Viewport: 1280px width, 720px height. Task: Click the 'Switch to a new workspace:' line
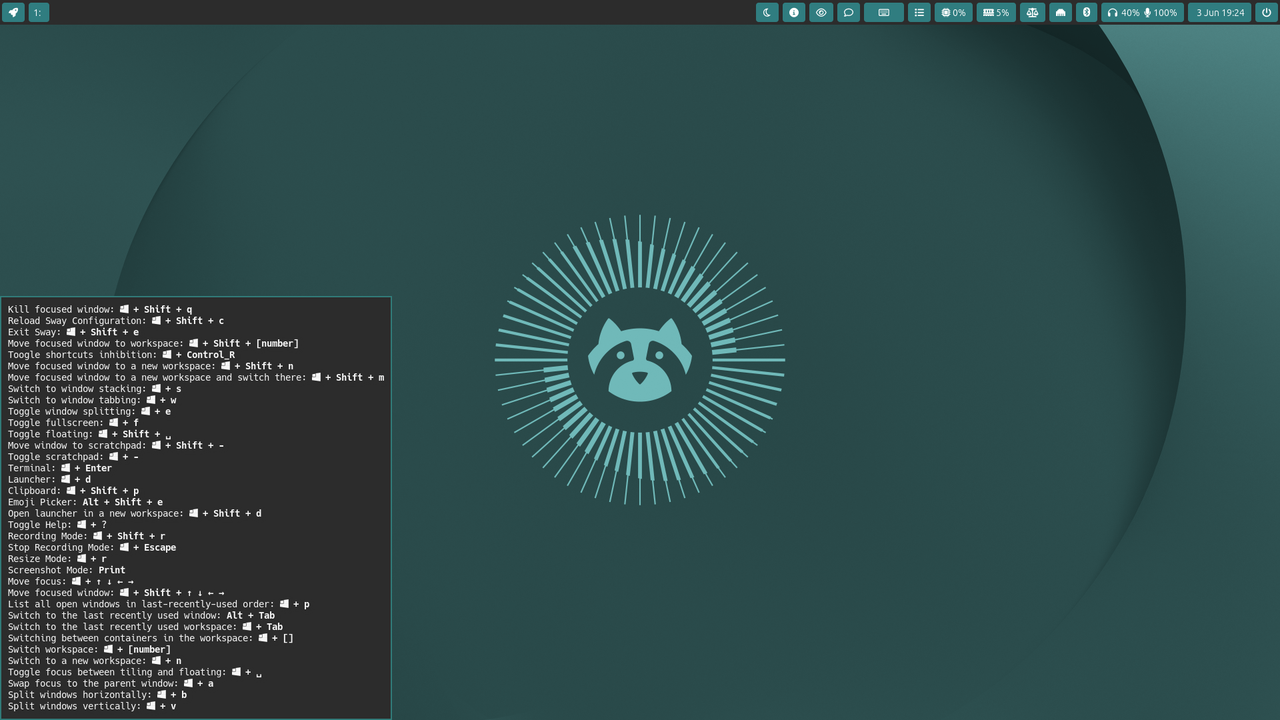coord(95,661)
